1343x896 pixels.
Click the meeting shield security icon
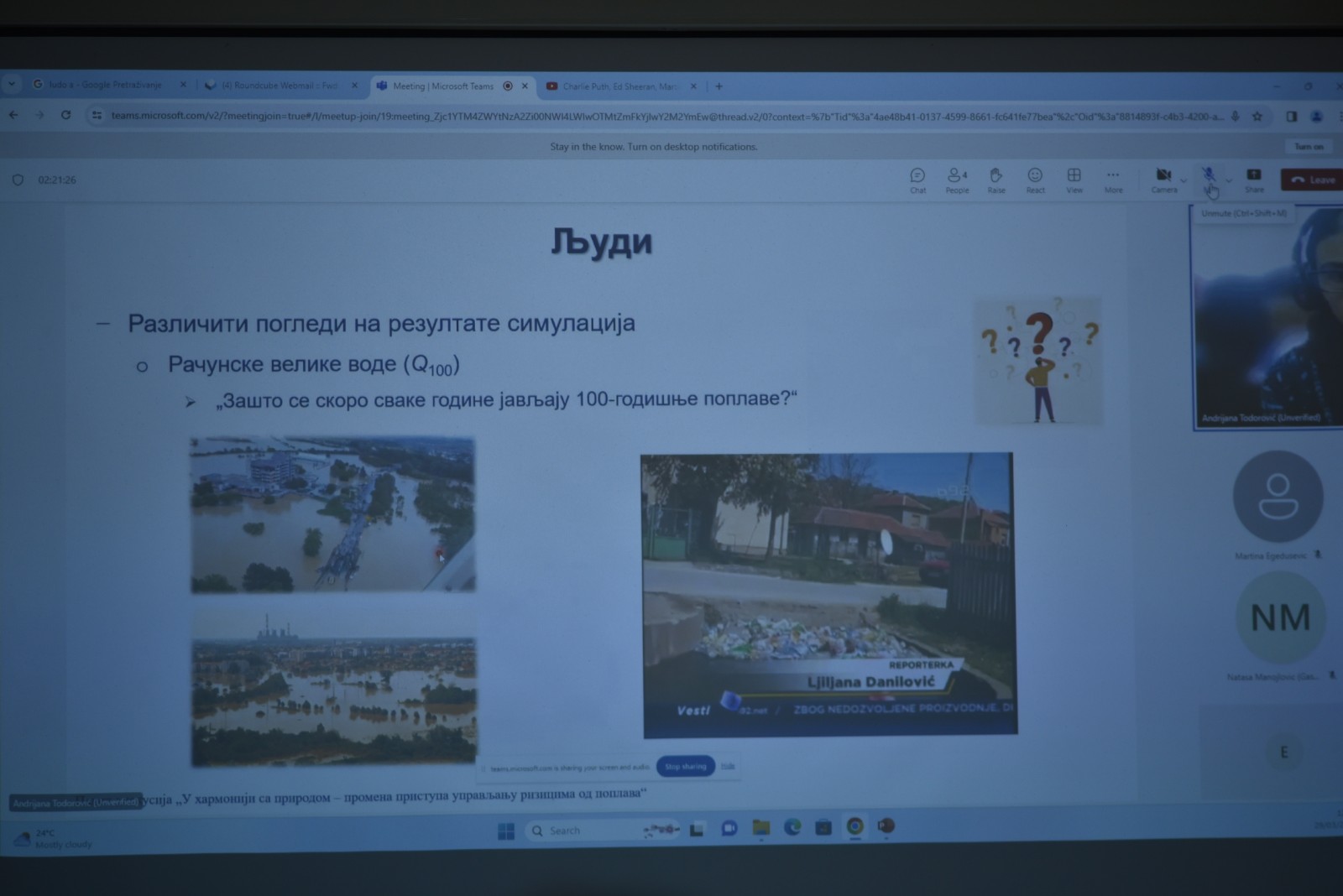[18, 180]
